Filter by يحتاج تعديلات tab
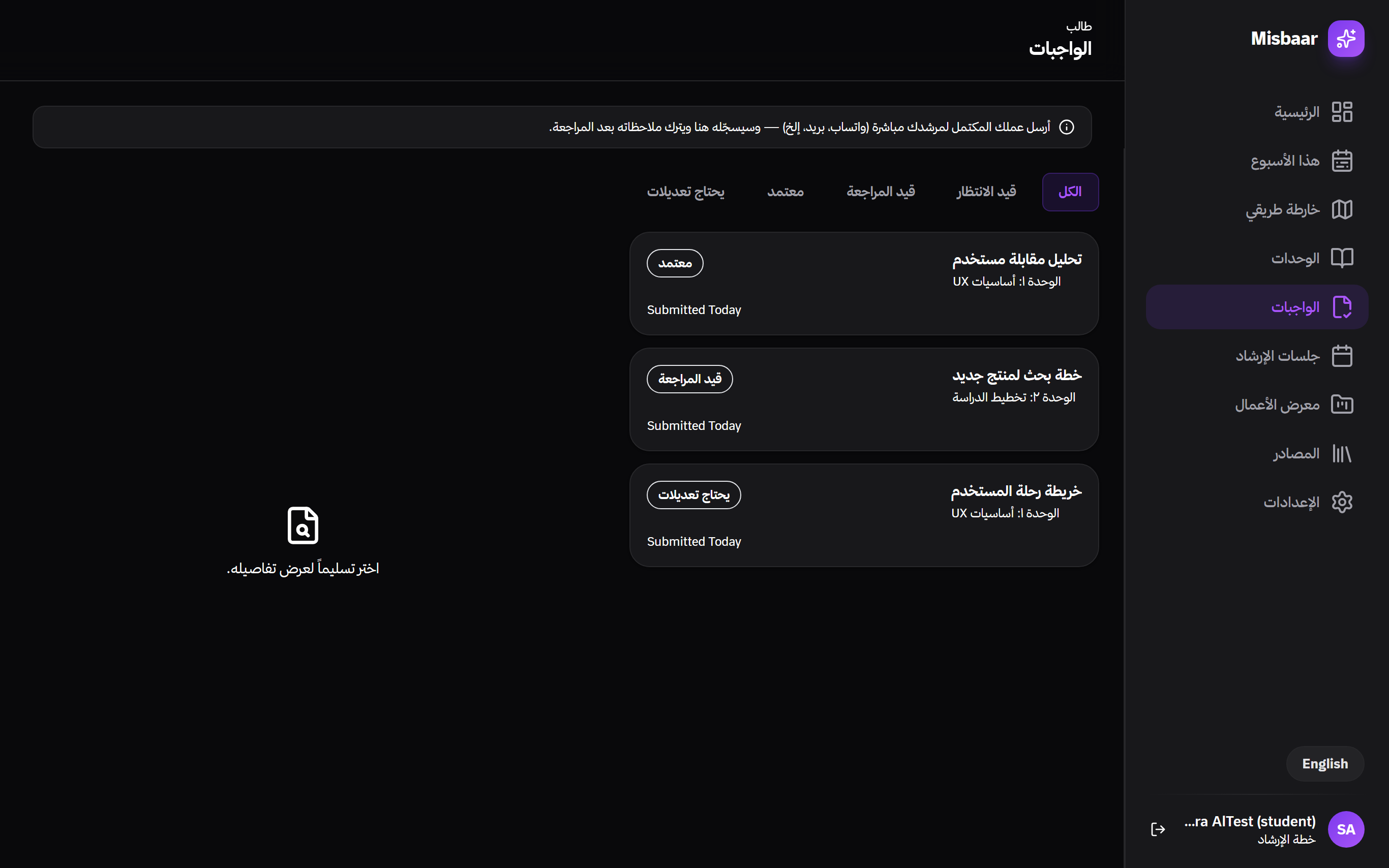1389x868 pixels. 685,192
